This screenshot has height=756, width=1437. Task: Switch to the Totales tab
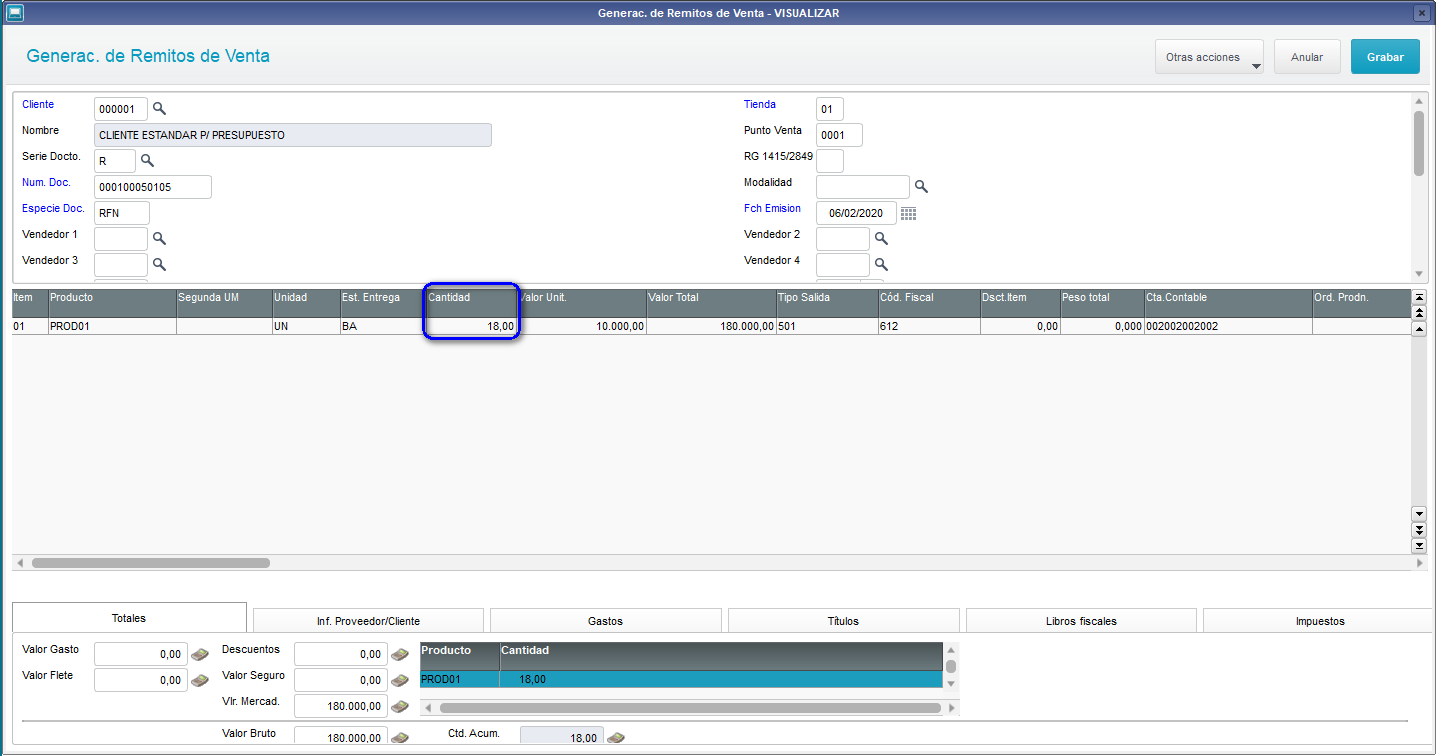(x=129, y=618)
